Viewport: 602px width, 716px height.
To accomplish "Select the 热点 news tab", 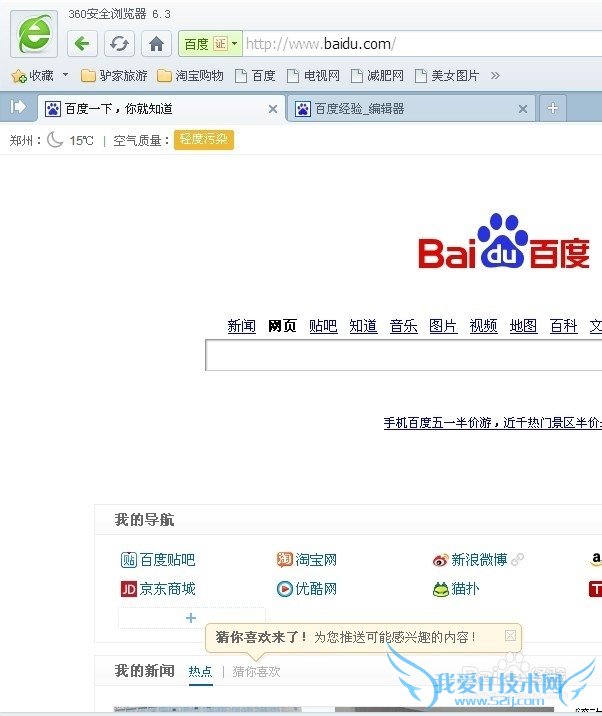I will [201, 671].
